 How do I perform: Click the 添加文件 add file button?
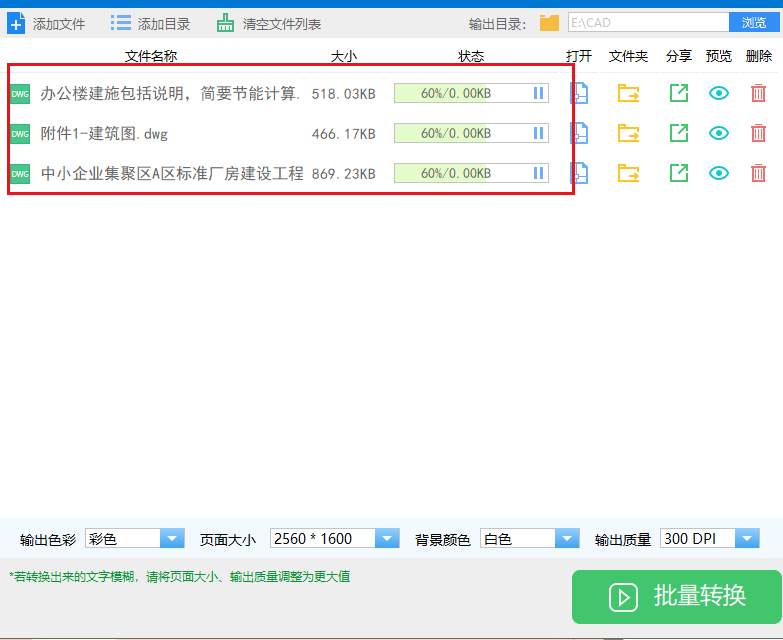point(46,23)
